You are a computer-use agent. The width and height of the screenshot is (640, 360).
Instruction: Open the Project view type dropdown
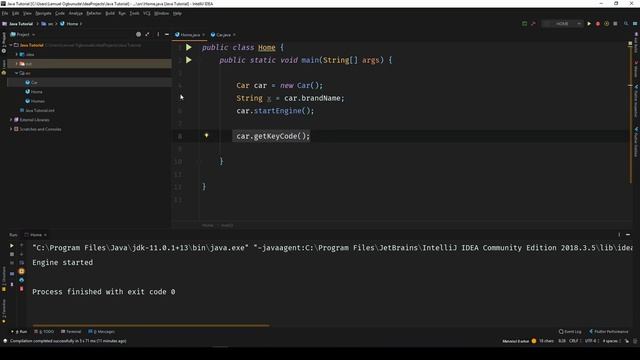click(x=23, y=35)
